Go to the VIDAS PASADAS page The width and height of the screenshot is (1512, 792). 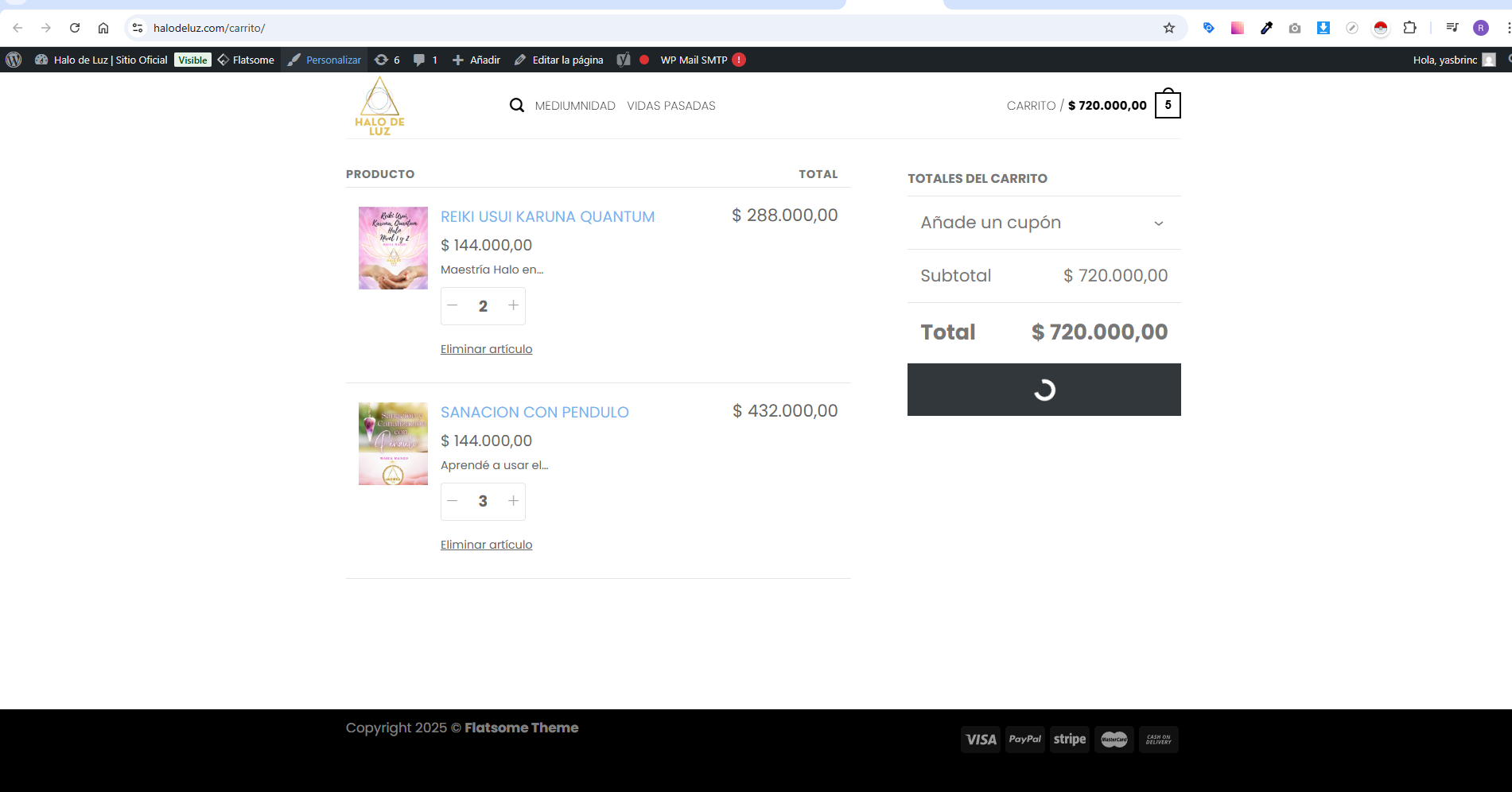click(671, 106)
